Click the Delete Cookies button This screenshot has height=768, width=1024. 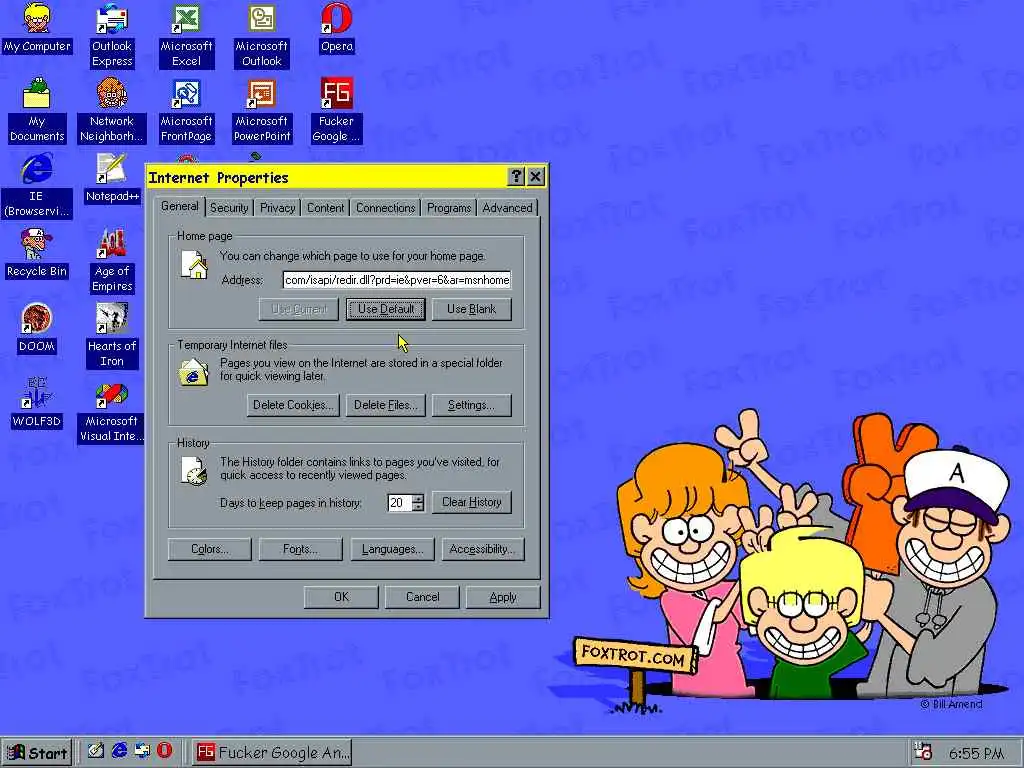click(x=293, y=405)
